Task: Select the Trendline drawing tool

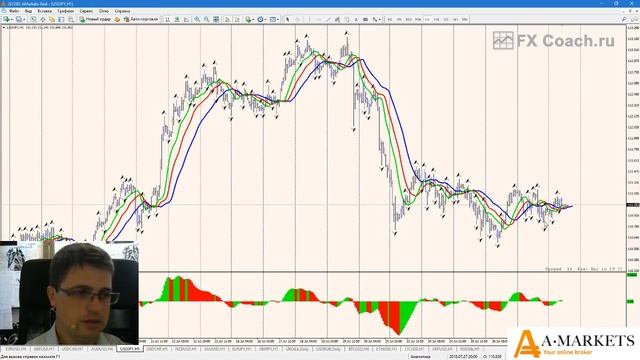Action: 328,19
